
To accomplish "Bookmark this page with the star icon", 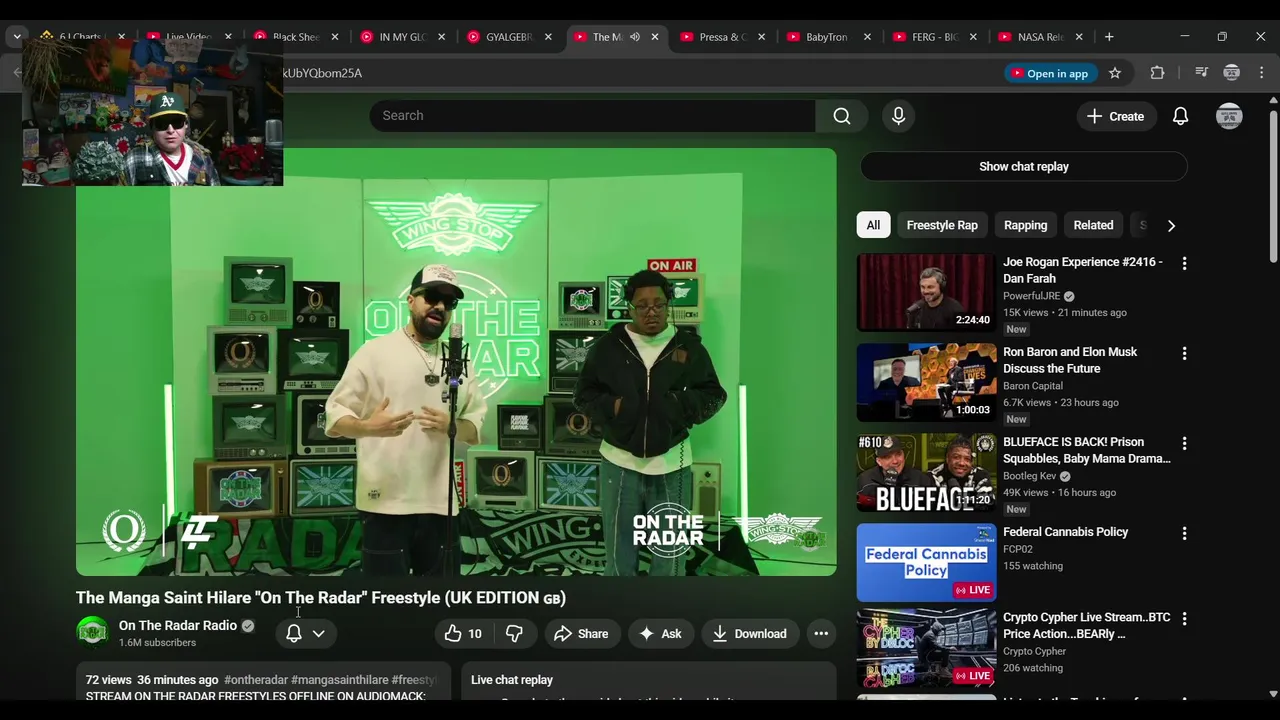I will click(x=1115, y=73).
